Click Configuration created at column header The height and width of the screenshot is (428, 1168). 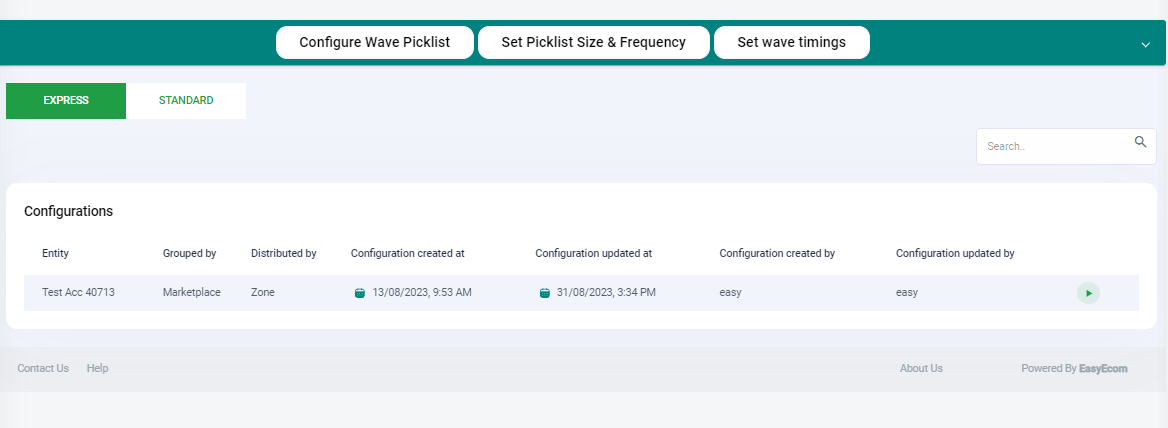pos(407,253)
